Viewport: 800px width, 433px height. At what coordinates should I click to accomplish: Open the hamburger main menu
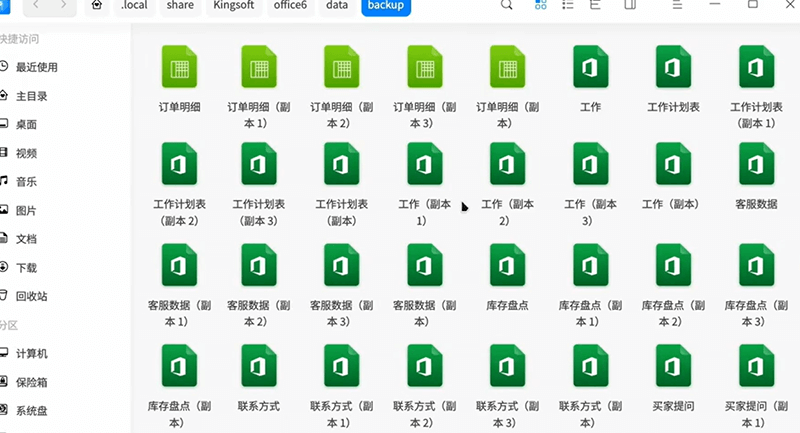pos(677,5)
